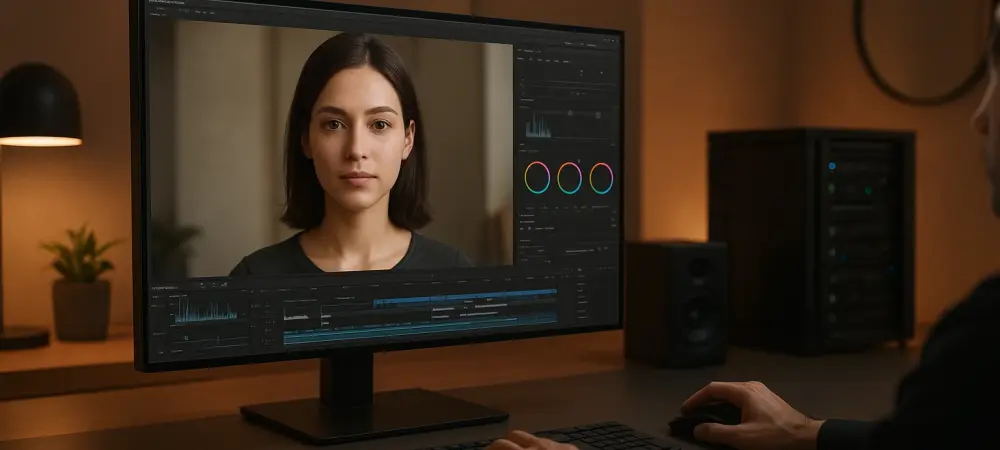Click the leftmost color grading wheel
1000x450 pixels.
tap(537, 177)
